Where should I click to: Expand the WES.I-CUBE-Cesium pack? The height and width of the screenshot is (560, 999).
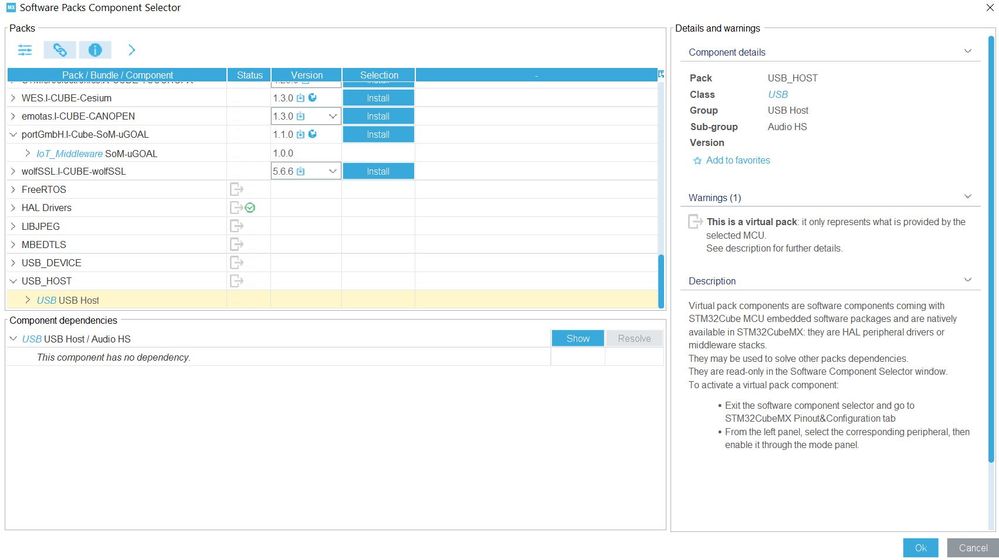(13, 98)
